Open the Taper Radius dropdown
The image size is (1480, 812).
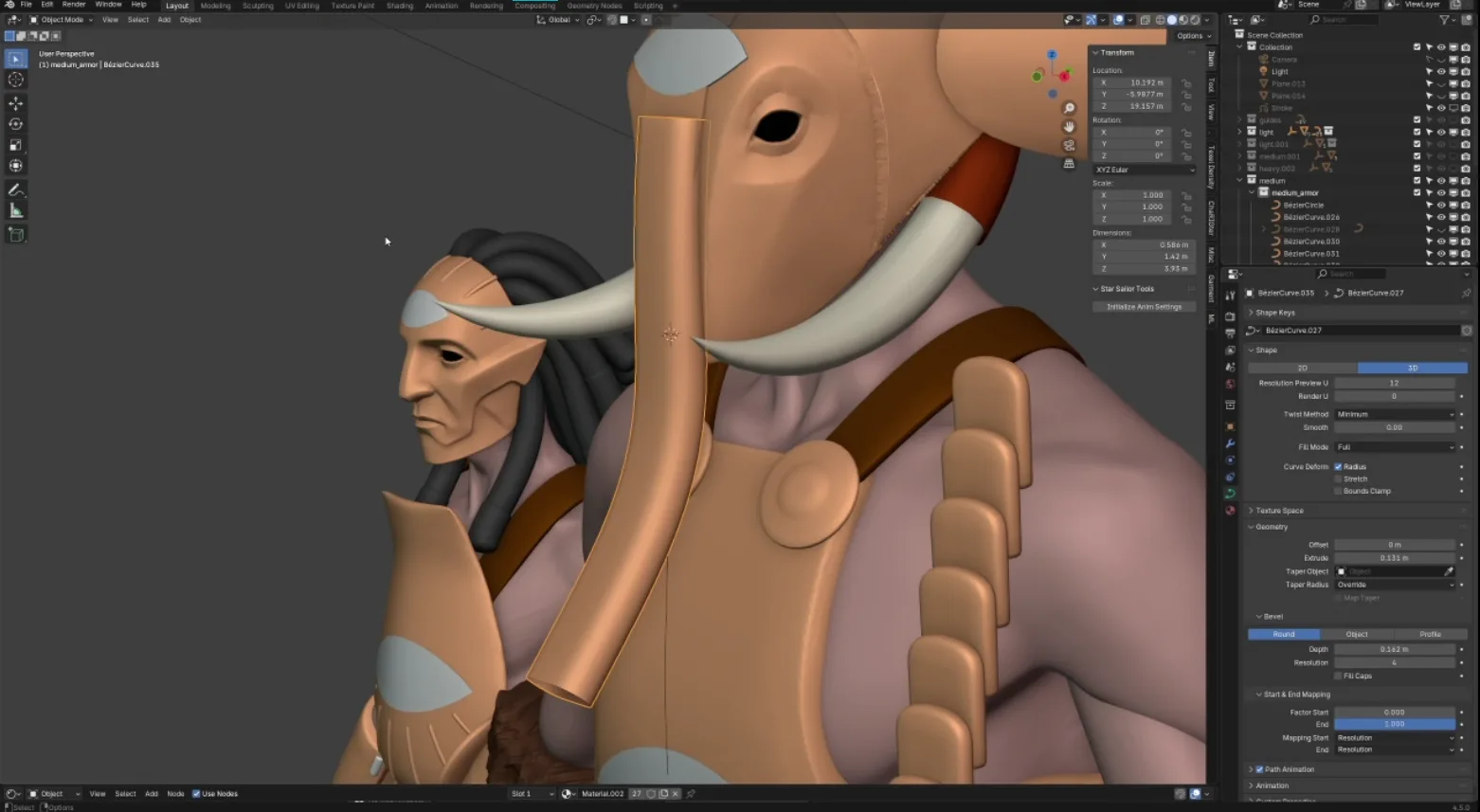pyautogui.click(x=1395, y=585)
